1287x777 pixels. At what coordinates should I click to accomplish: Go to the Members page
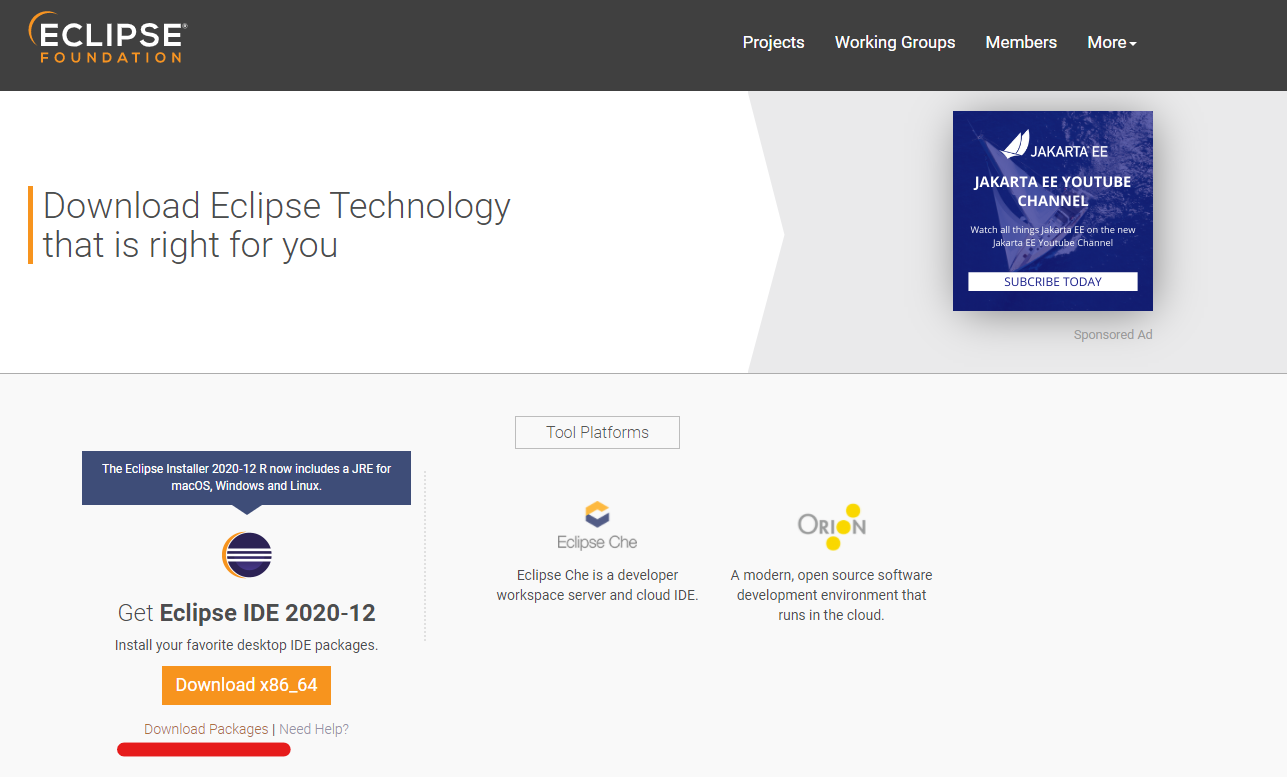point(1021,42)
